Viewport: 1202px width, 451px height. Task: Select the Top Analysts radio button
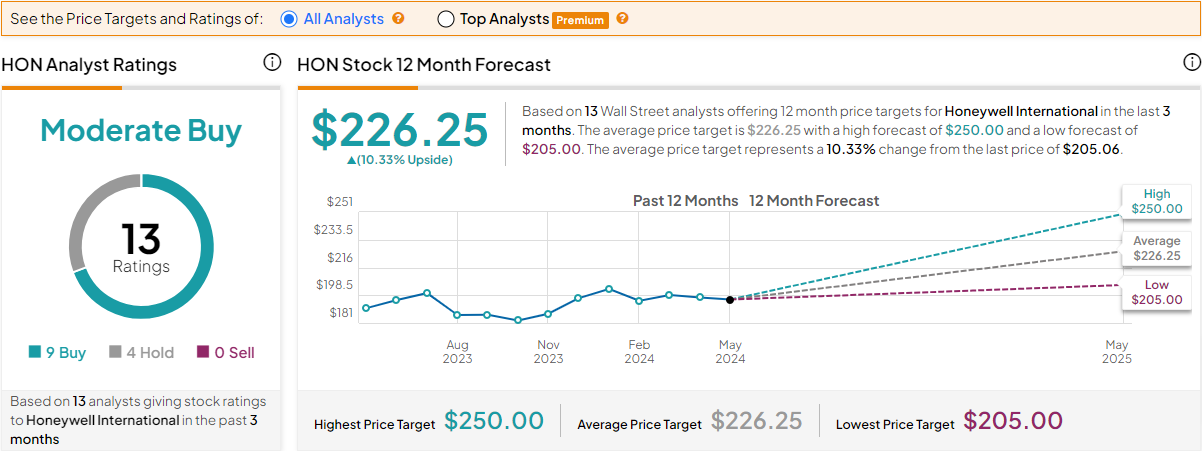coord(445,19)
